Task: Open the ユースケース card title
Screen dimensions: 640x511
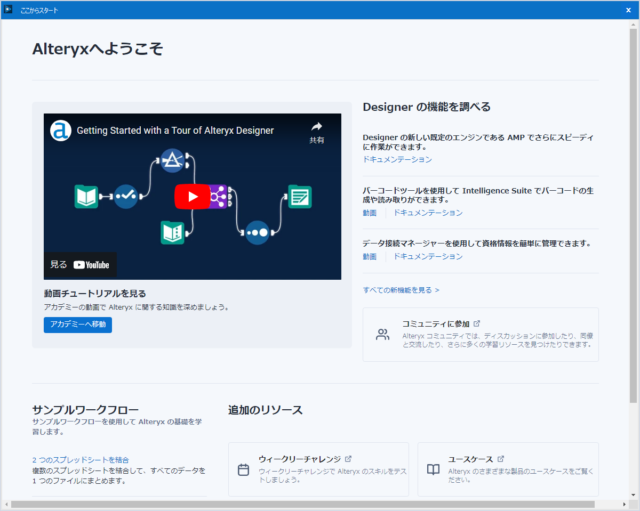Action: click(x=470, y=459)
